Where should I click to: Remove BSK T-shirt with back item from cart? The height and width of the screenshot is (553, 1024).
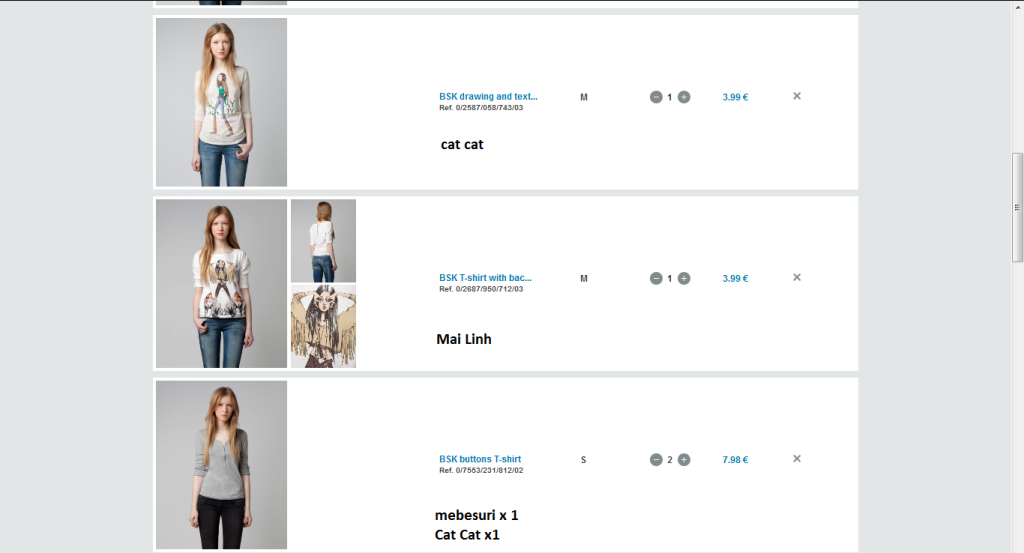797,277
